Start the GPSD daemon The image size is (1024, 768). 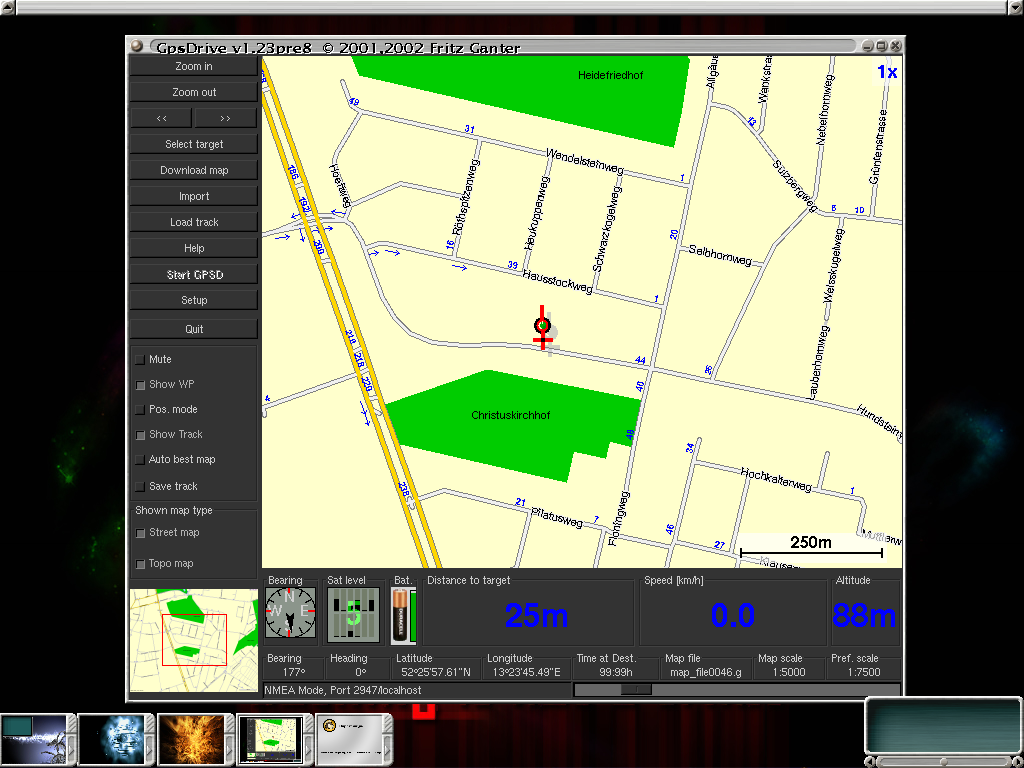click(x=194, y=274)
